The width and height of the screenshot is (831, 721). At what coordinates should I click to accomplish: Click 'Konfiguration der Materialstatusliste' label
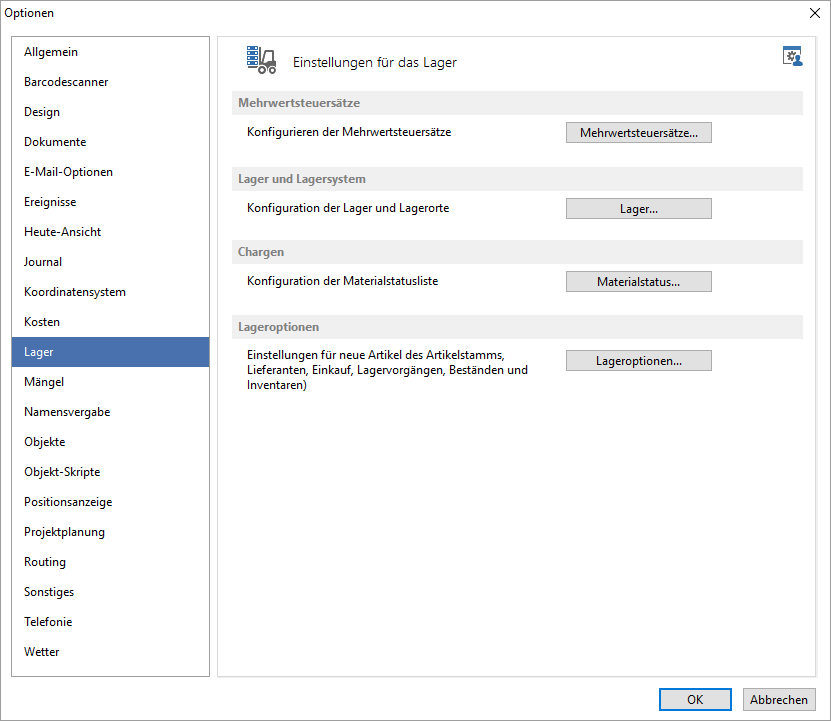pos(342,281)
